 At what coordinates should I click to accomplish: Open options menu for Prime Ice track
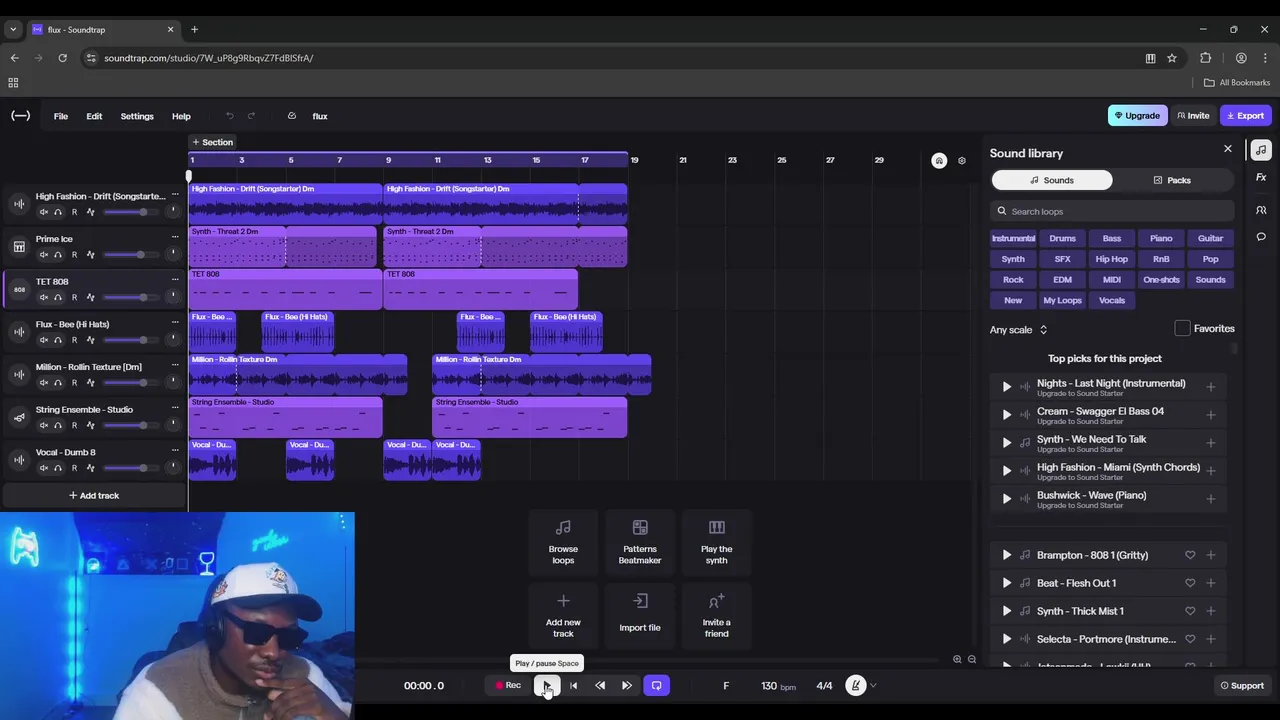point(175,238)
